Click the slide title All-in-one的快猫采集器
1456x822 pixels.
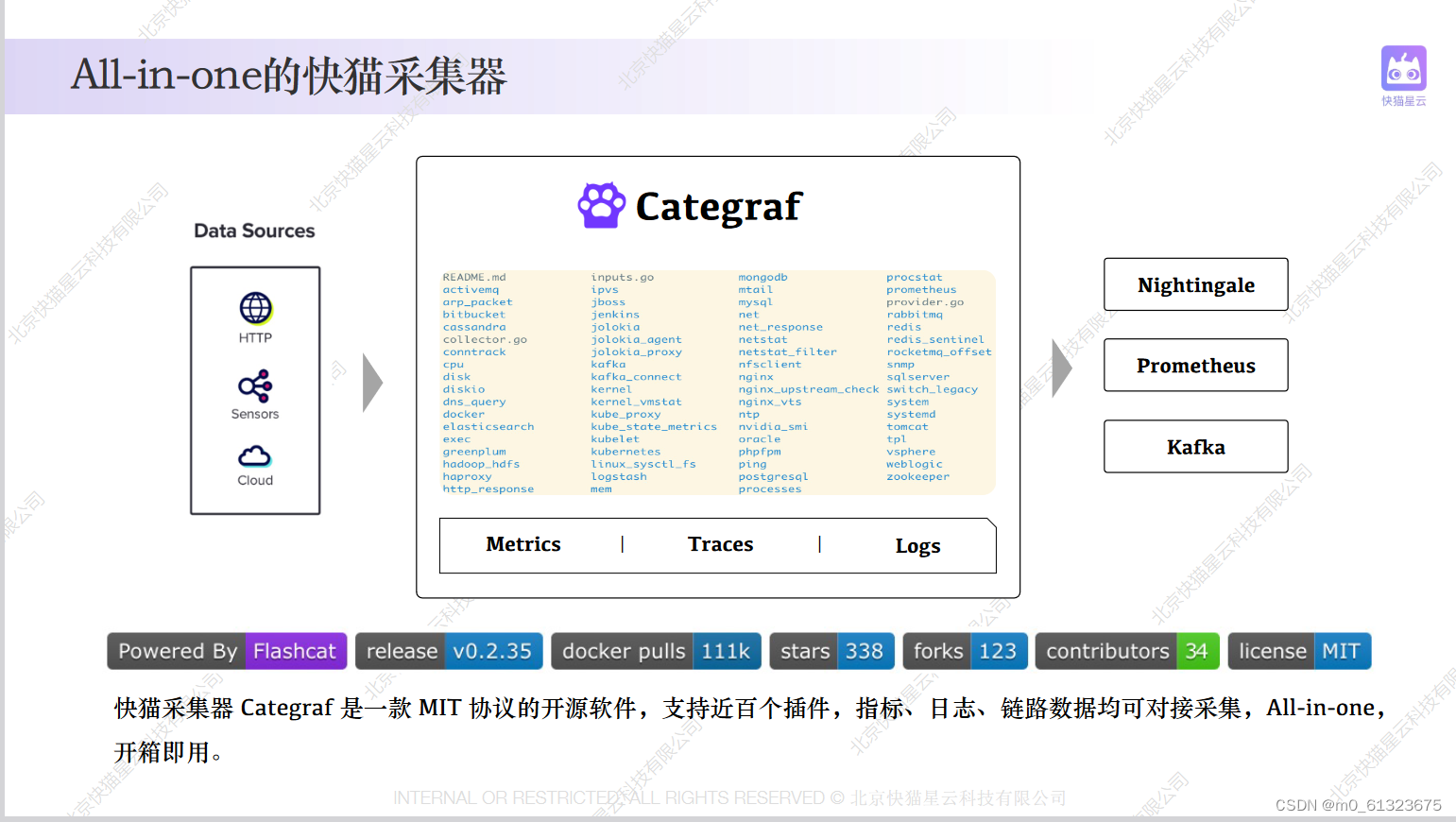(x=289, y=76)
